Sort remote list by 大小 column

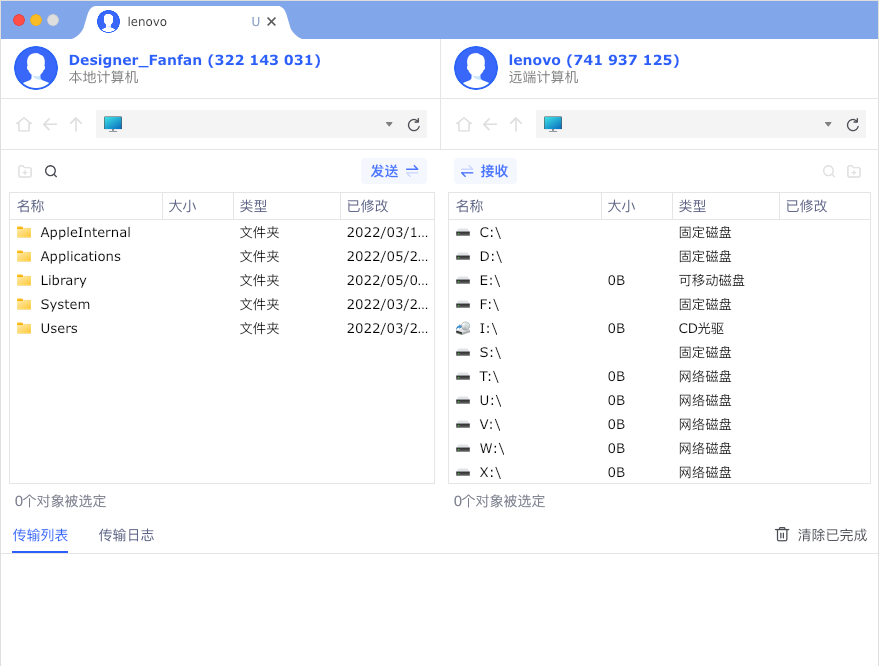pos(637,206)
